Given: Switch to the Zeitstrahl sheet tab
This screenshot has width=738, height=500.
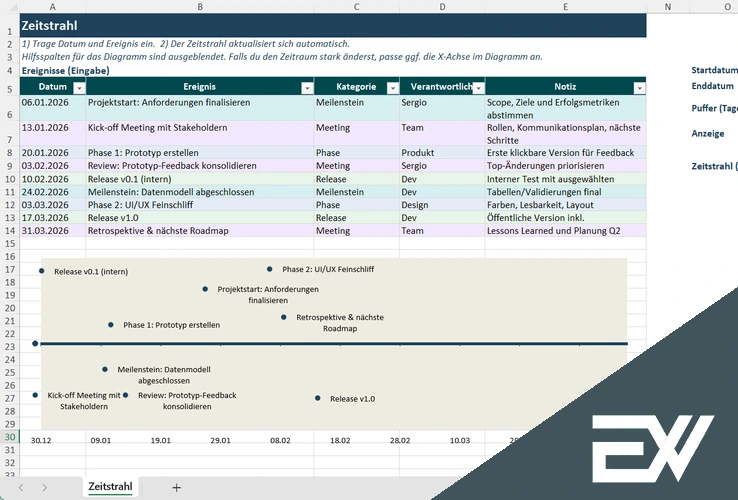Looking at the screenshot, I should 110,486.
